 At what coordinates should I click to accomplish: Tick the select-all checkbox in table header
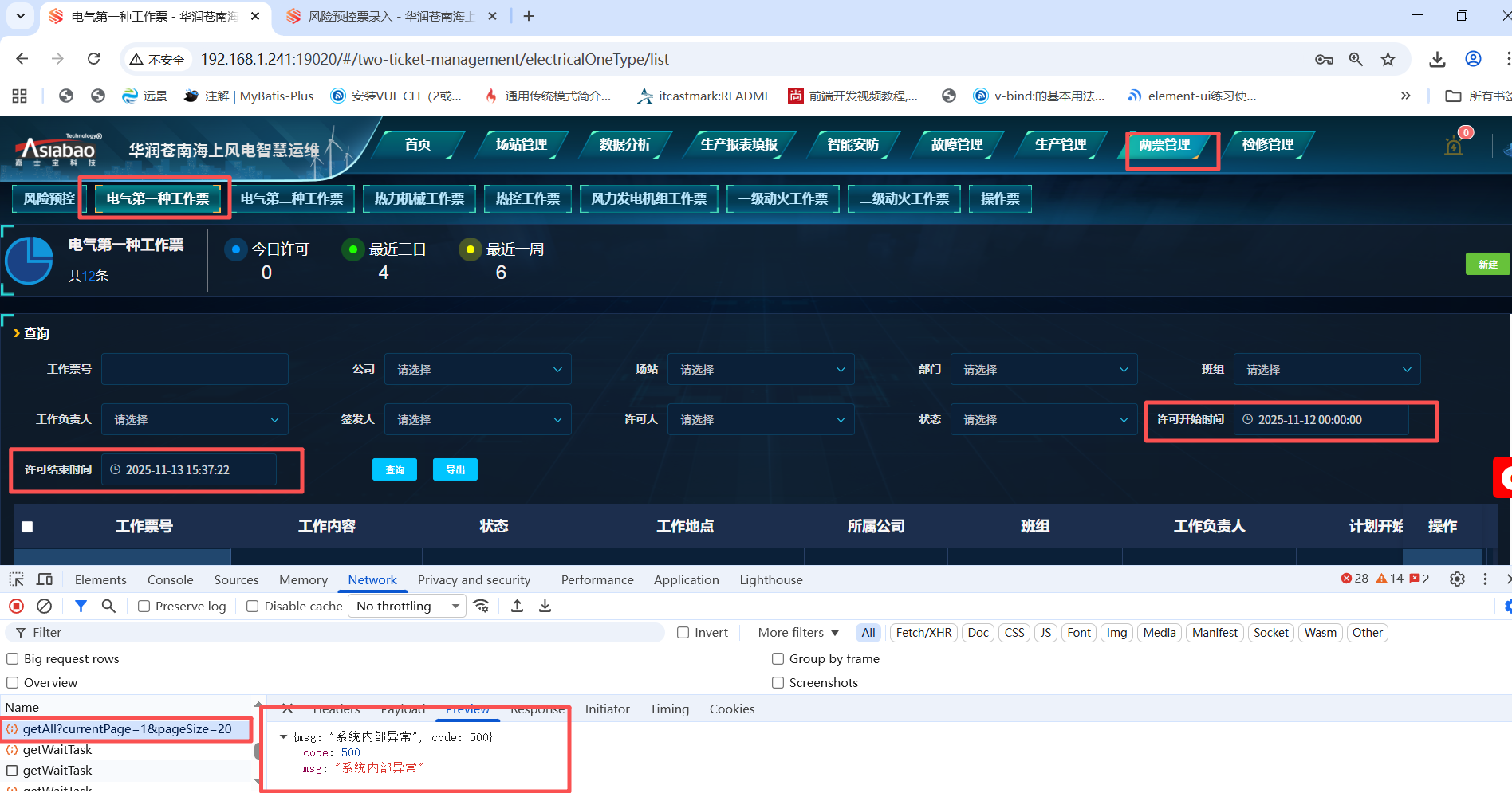27,527
